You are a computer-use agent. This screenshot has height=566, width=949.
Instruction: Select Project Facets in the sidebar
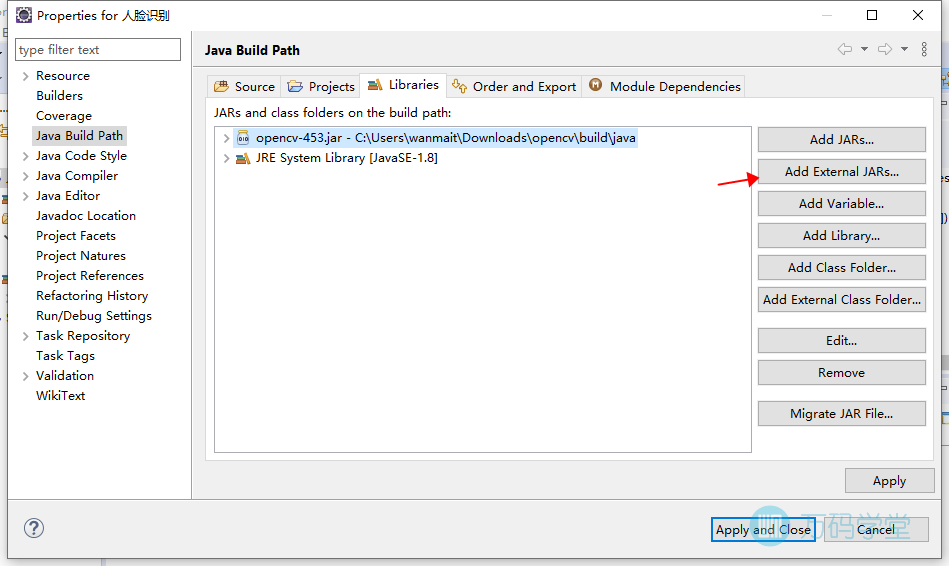point(76,236)
